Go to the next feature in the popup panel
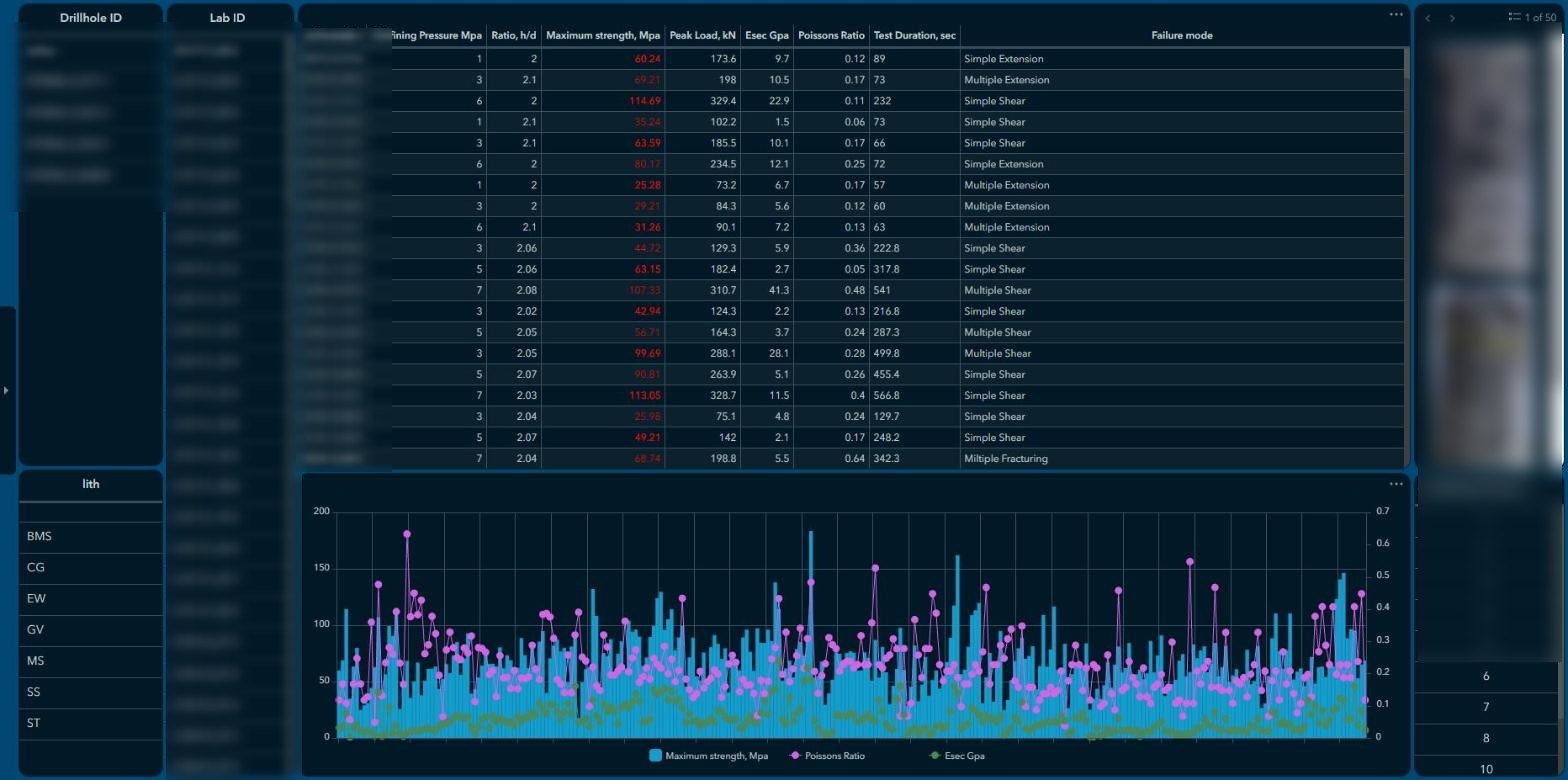Viewport: 1568px width, 780px height. [x=1452, y=17]
